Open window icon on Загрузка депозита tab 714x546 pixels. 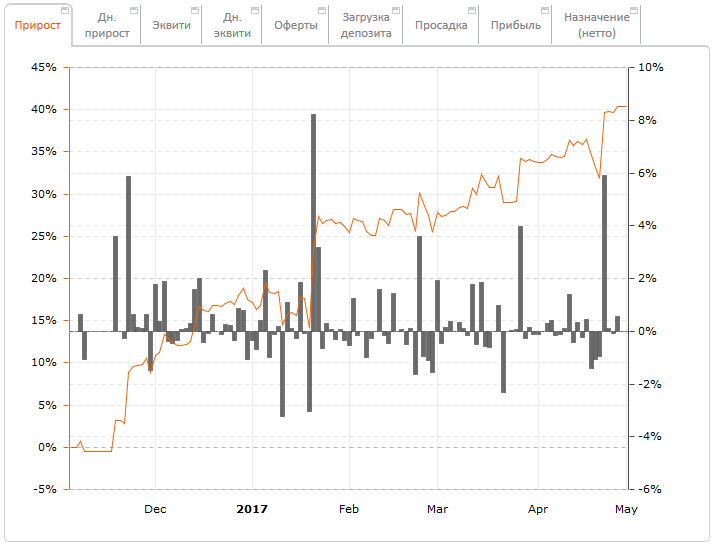[396, 10]
